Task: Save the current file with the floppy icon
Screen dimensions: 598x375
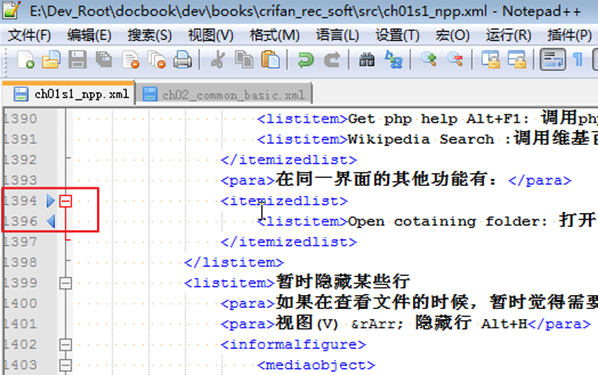Action: (x=77, y=60)
